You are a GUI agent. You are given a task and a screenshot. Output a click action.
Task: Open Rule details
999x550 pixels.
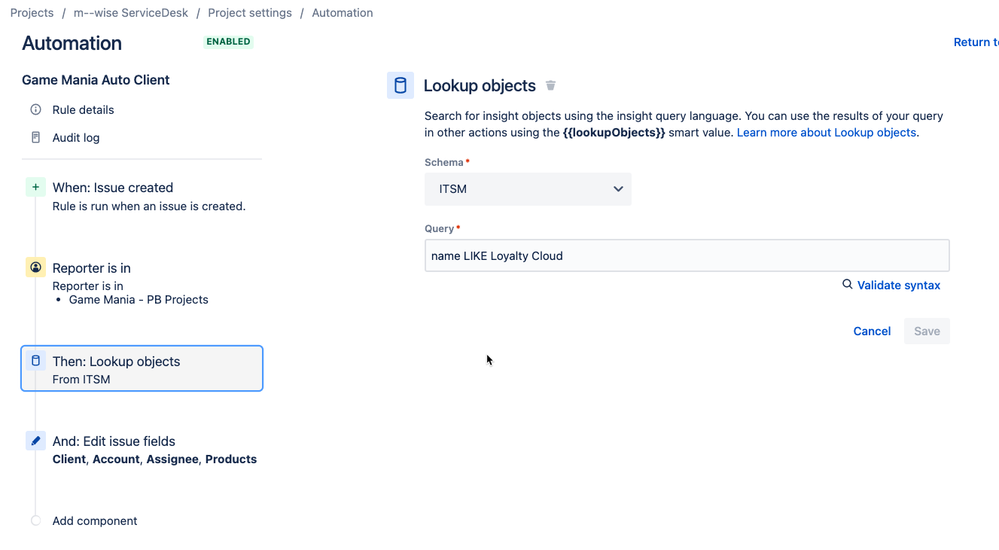point(83,110)
